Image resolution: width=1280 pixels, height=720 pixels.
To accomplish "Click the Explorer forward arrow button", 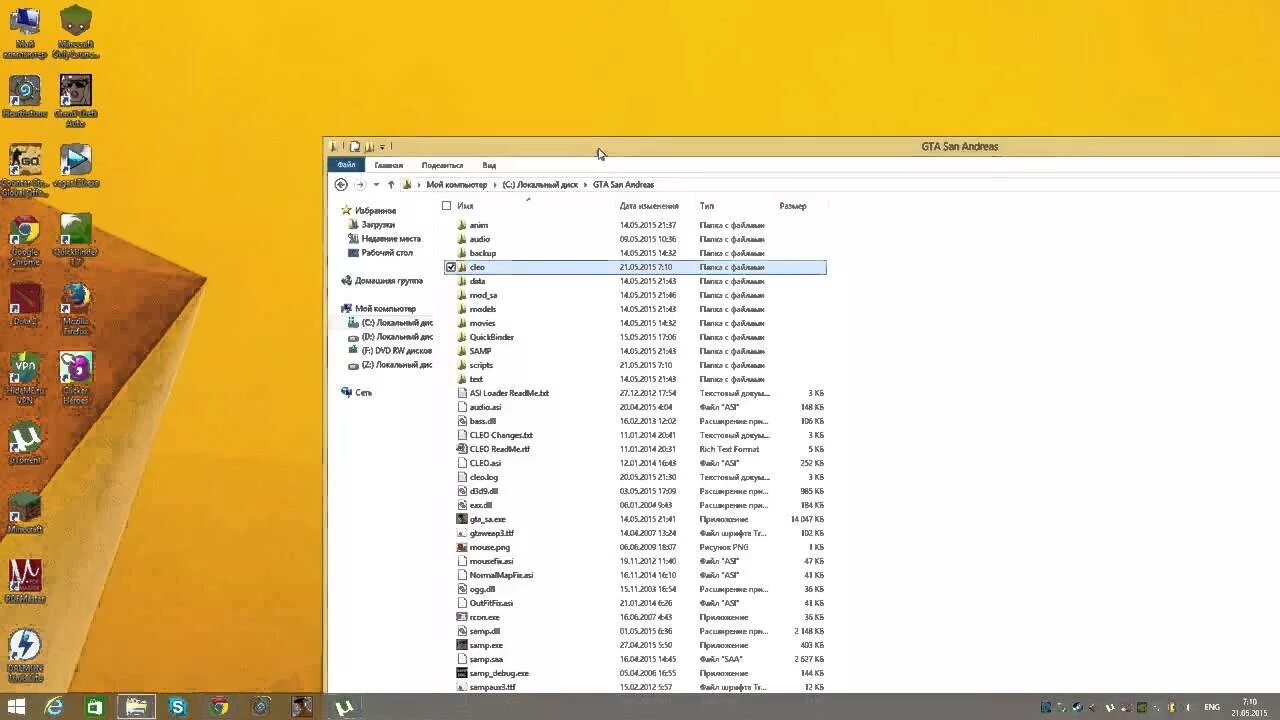I will point(360,185).
